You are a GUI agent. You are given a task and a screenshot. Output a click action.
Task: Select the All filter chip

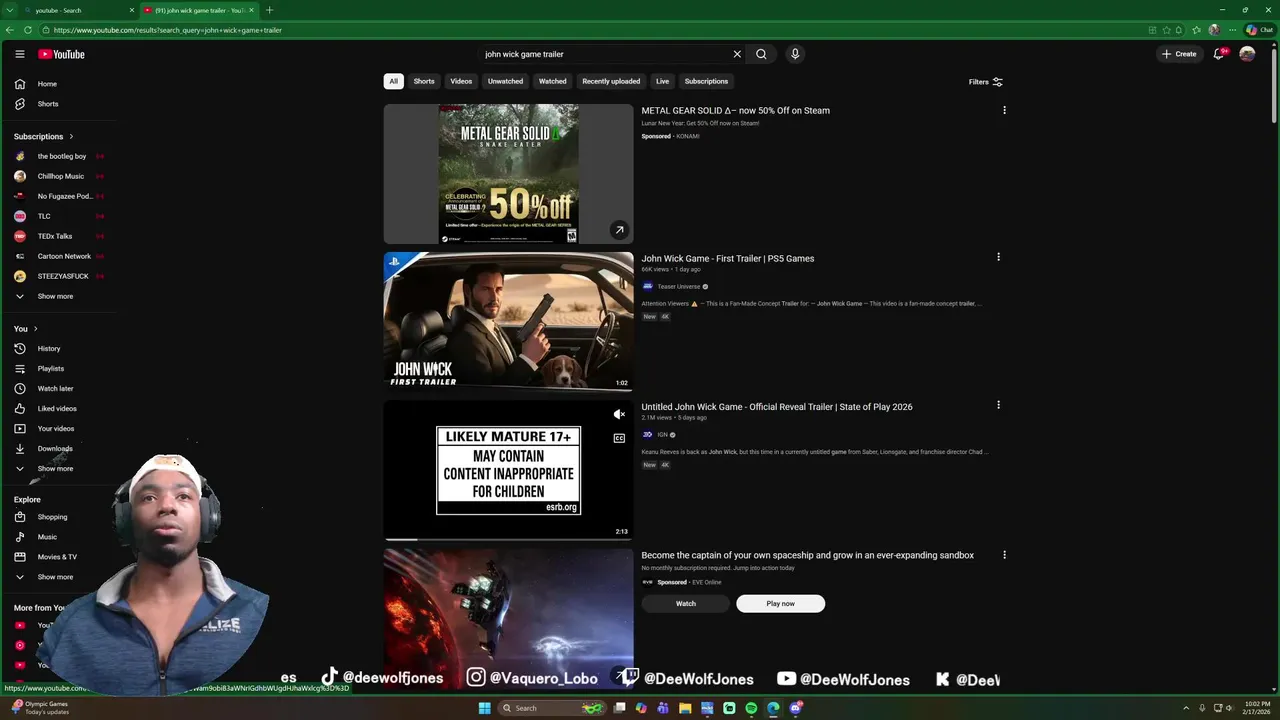(393, 81)
